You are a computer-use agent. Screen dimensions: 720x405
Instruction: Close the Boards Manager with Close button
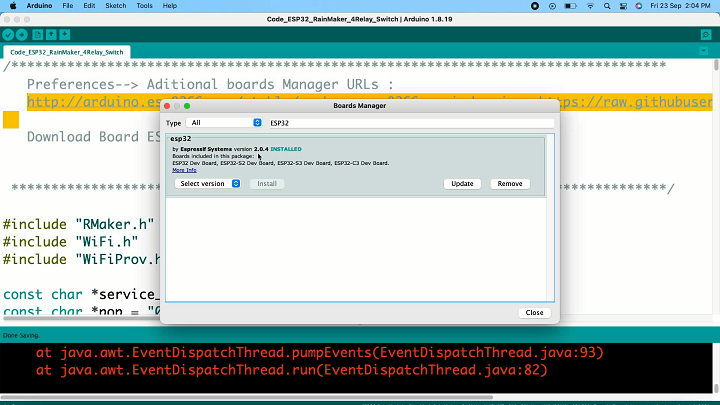click(534, 313)
